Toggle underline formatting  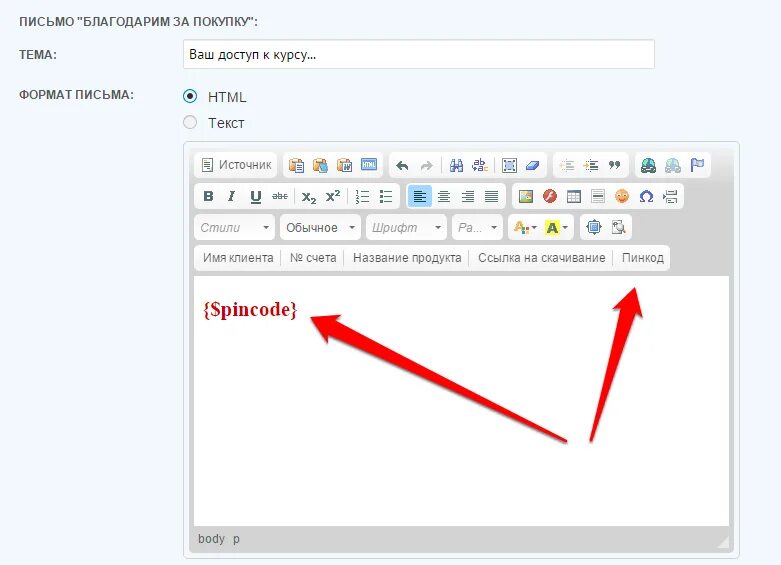tap(256, 196)
